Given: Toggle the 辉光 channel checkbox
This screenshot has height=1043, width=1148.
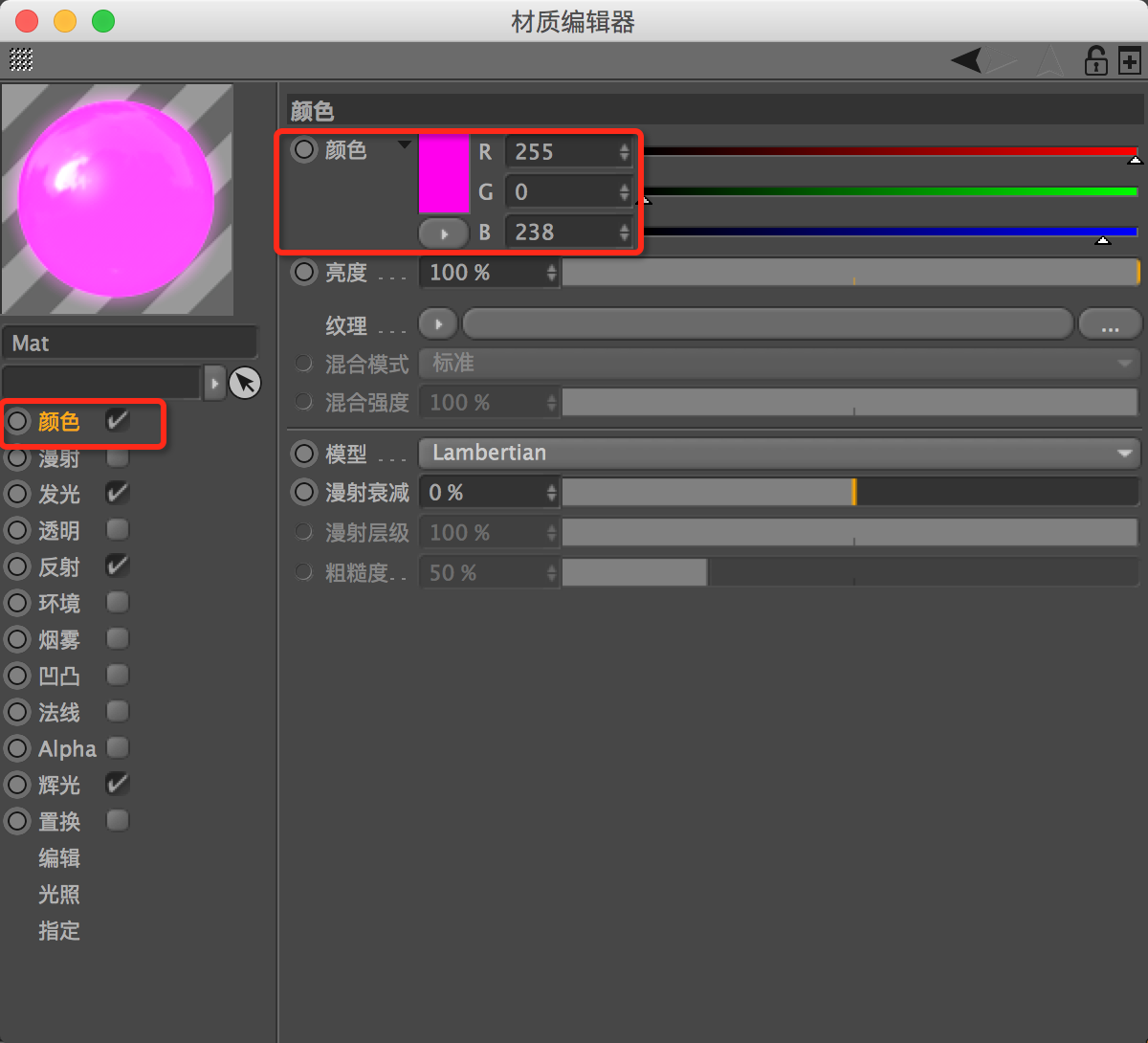Looking at the screenshot, I should tap(117, 784).
